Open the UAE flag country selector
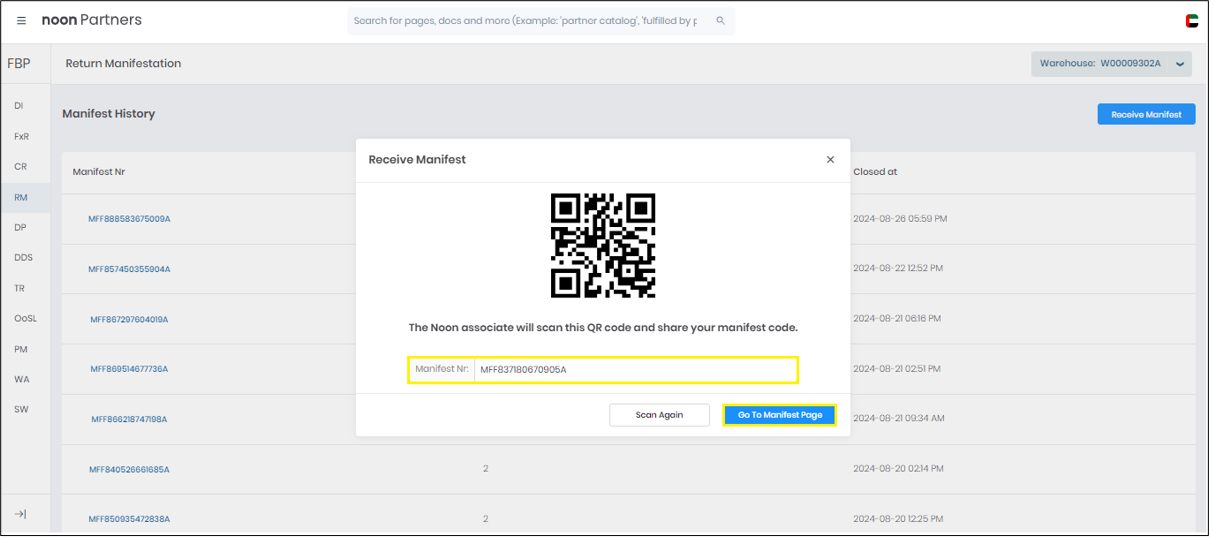 [x=1191, y=21]
